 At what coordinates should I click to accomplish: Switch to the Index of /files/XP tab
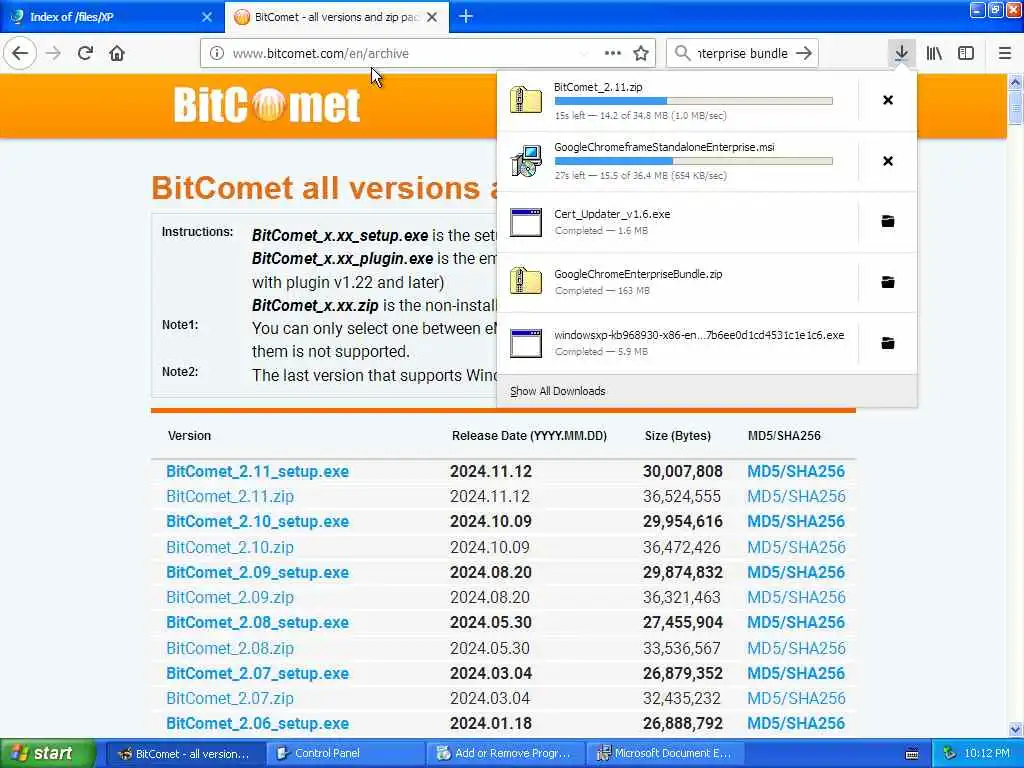click(111, 17)
